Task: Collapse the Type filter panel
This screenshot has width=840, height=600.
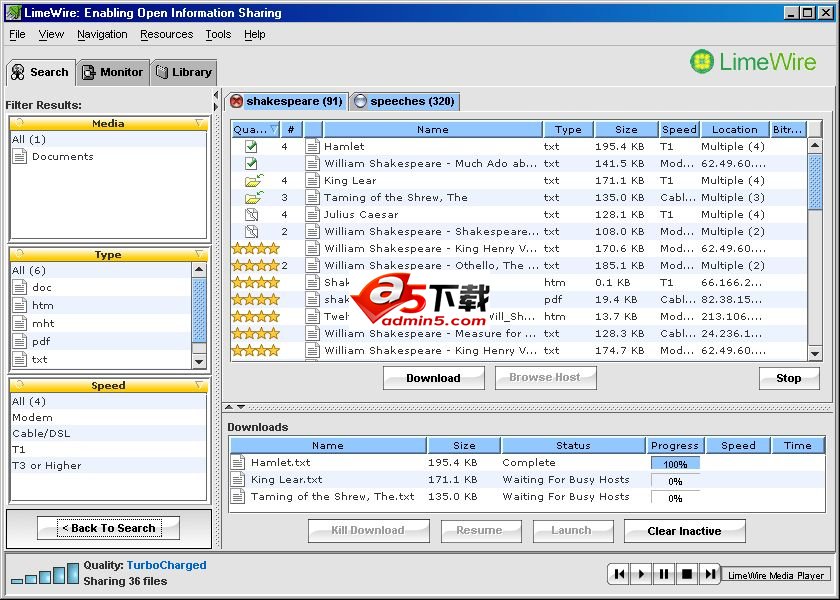Action: coord(199,255)
